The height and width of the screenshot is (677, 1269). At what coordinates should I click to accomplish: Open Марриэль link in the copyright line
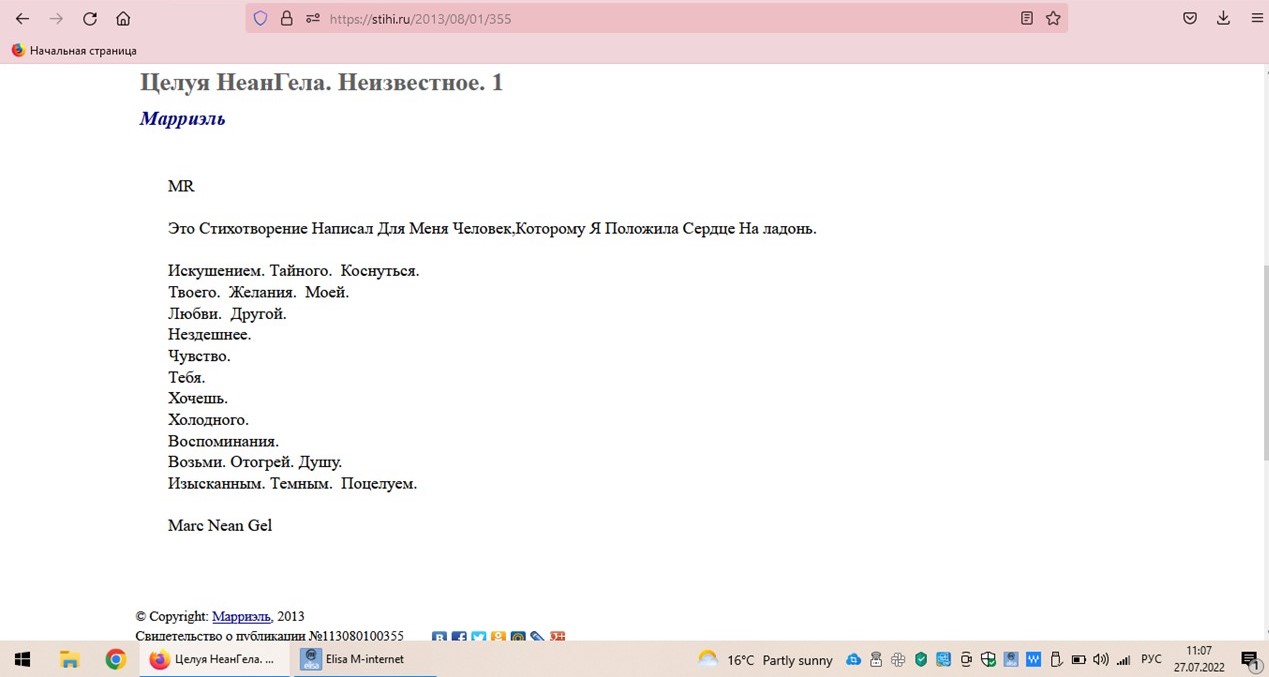click(241, 616)
